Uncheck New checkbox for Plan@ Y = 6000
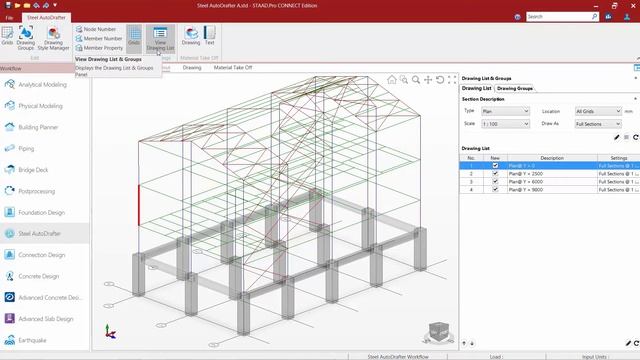640x360 pixels. (x=495, y=182)
